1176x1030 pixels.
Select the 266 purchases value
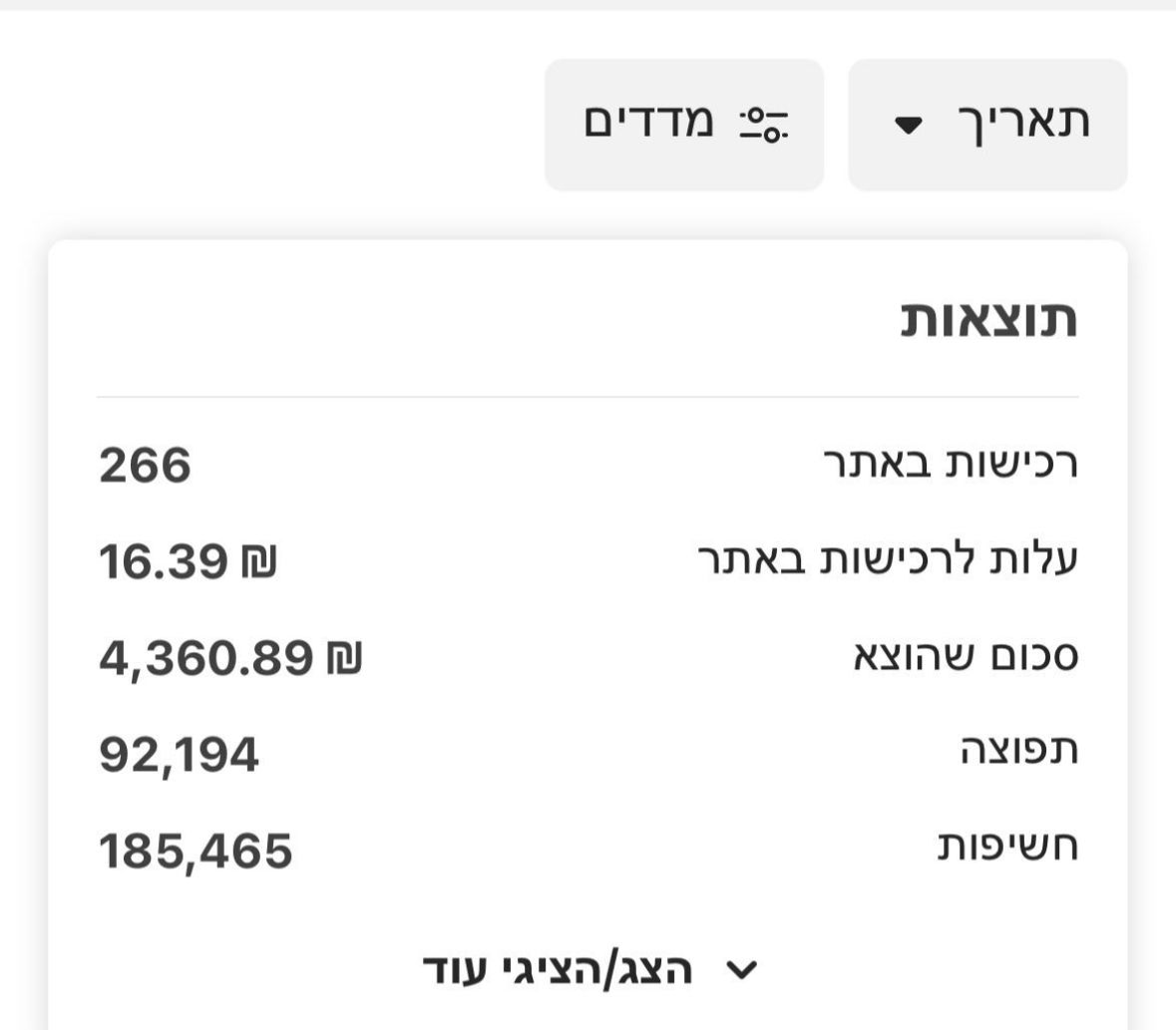click(x=145, y=466)
